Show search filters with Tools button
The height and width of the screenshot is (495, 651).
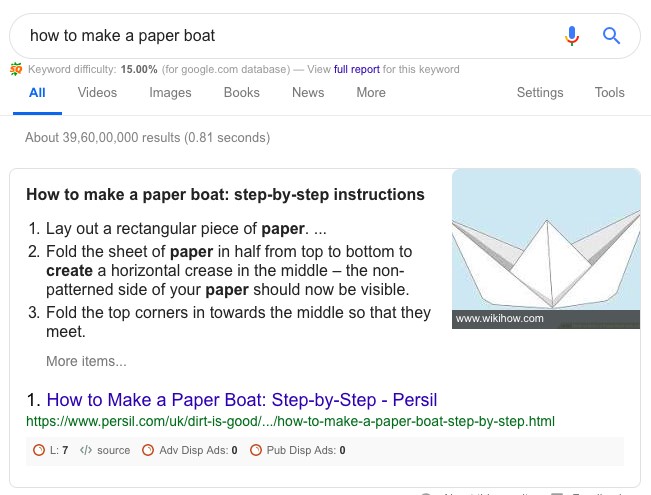[609, 93]
